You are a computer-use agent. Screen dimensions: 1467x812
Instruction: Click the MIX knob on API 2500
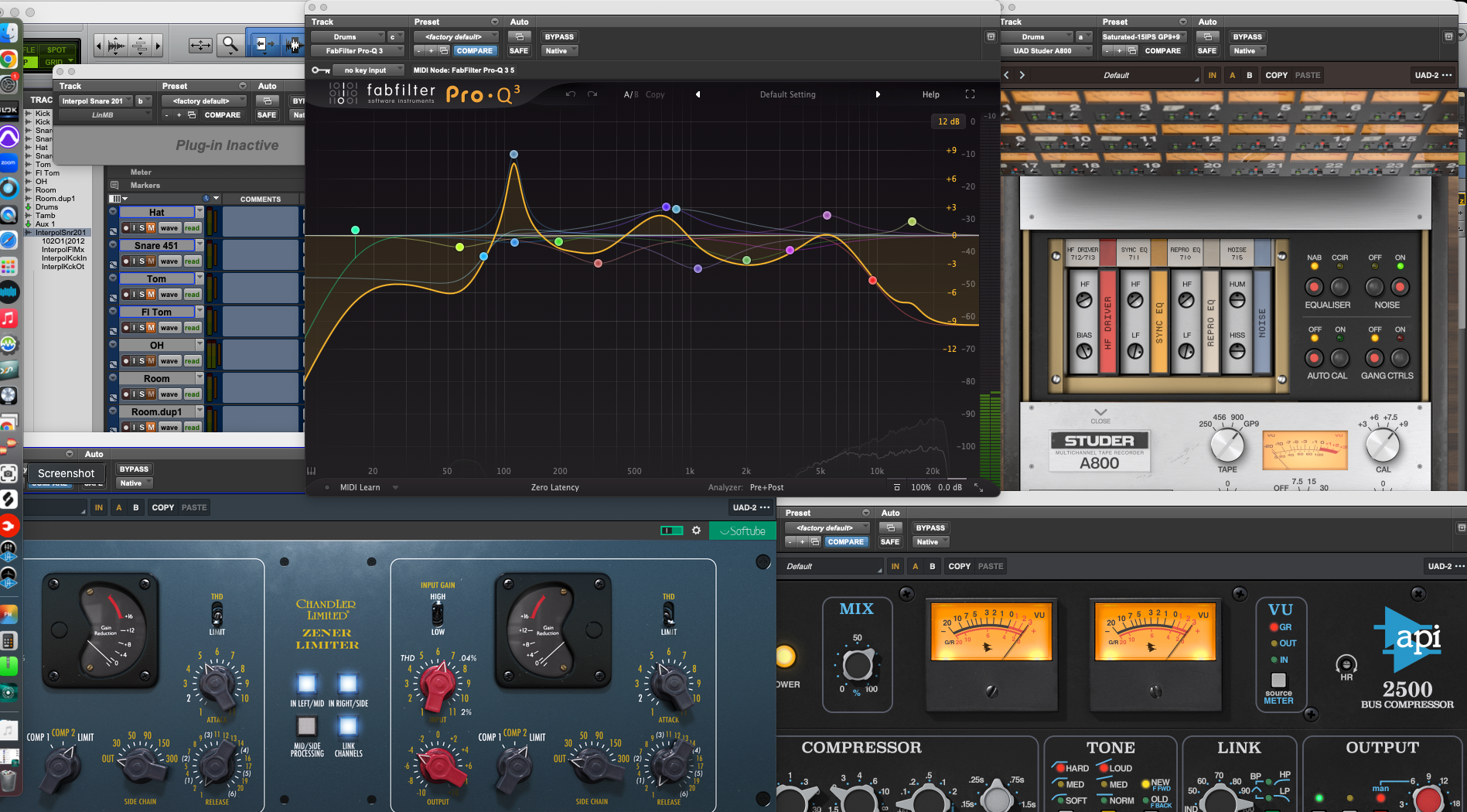[857, 665]
